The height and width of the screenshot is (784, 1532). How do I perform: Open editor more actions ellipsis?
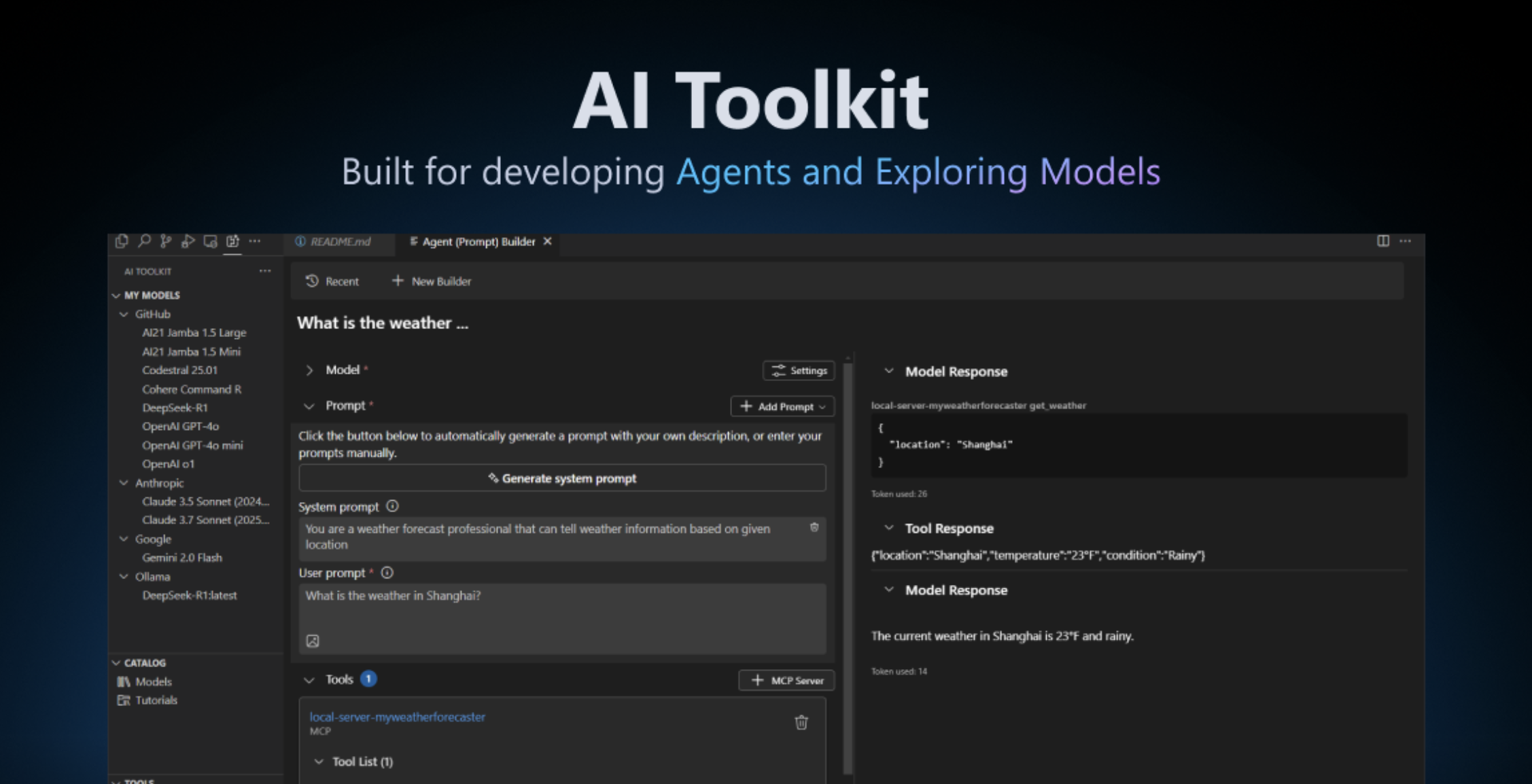[x=1406, y=241]
